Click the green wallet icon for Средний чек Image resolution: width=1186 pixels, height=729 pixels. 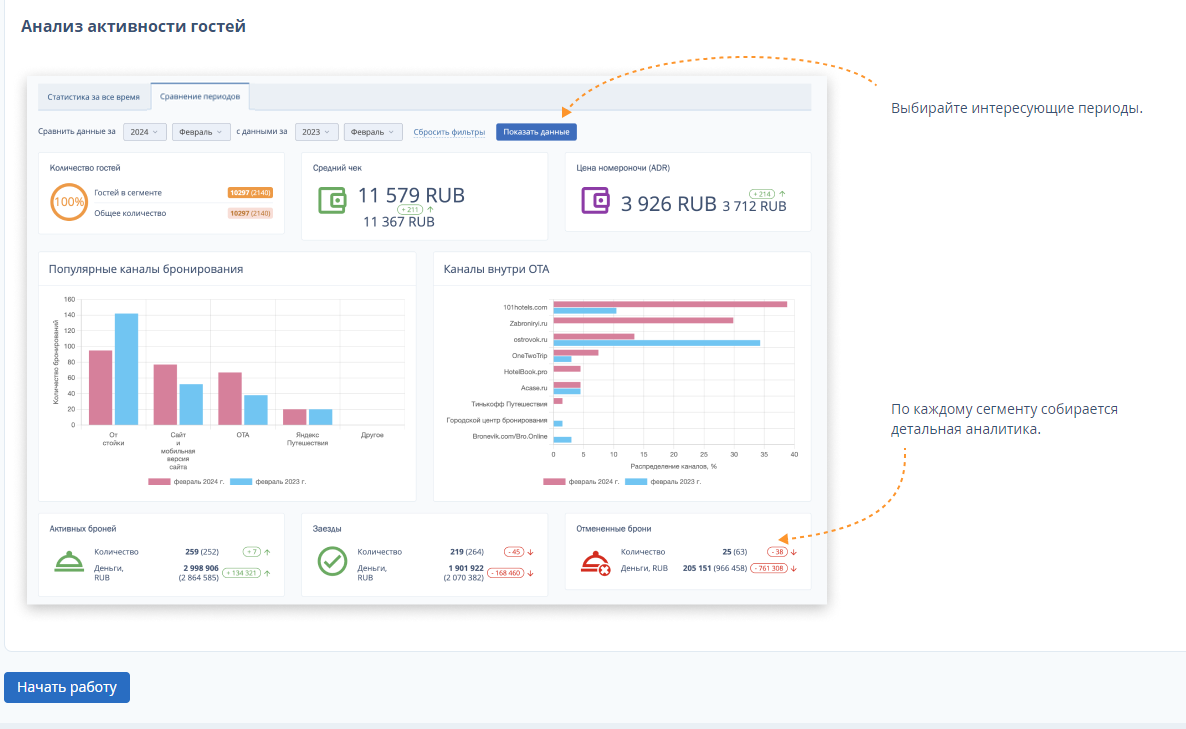(x=332, y=200)
